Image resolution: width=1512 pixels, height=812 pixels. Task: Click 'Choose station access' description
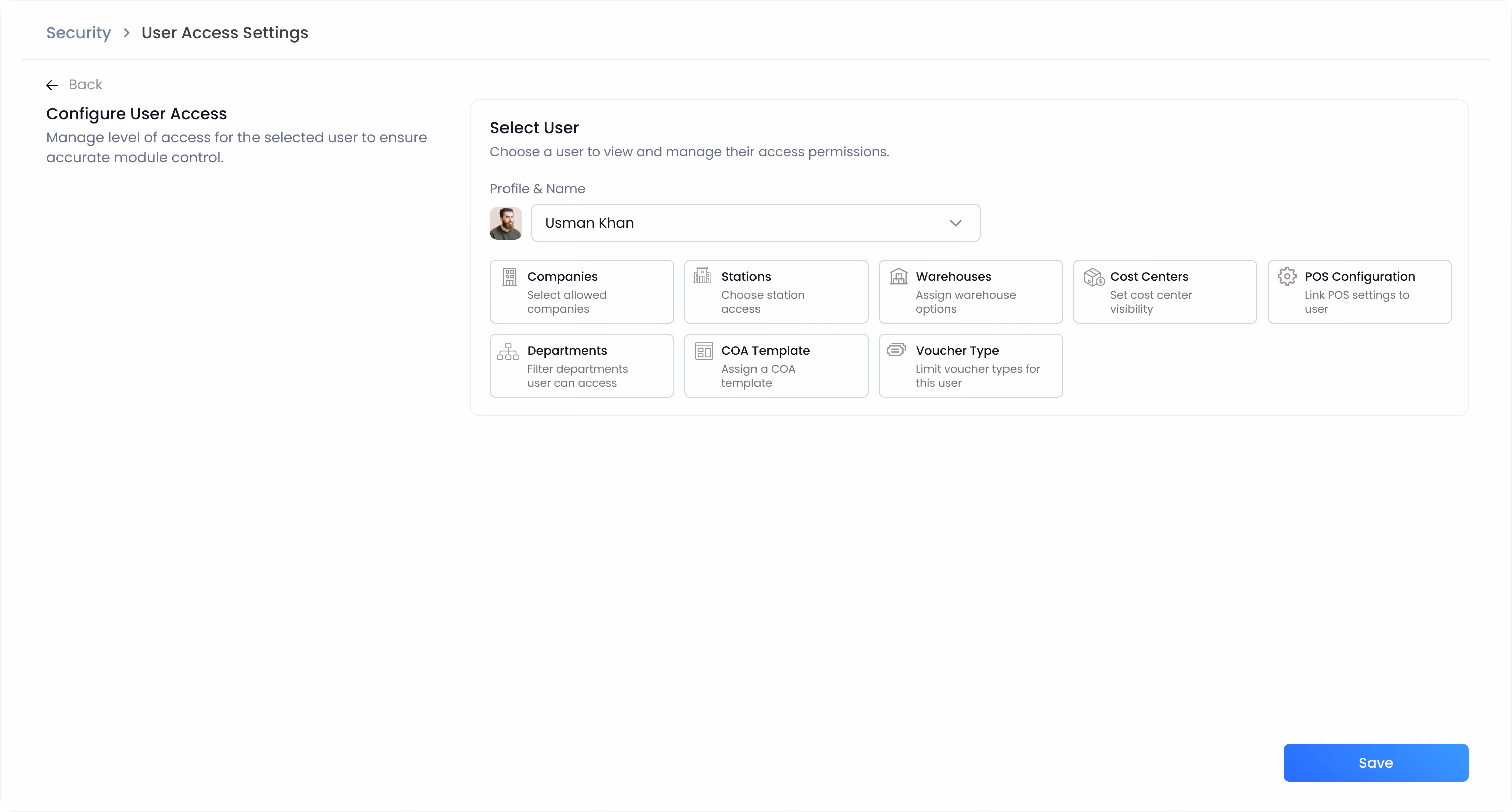click(763, 302)
